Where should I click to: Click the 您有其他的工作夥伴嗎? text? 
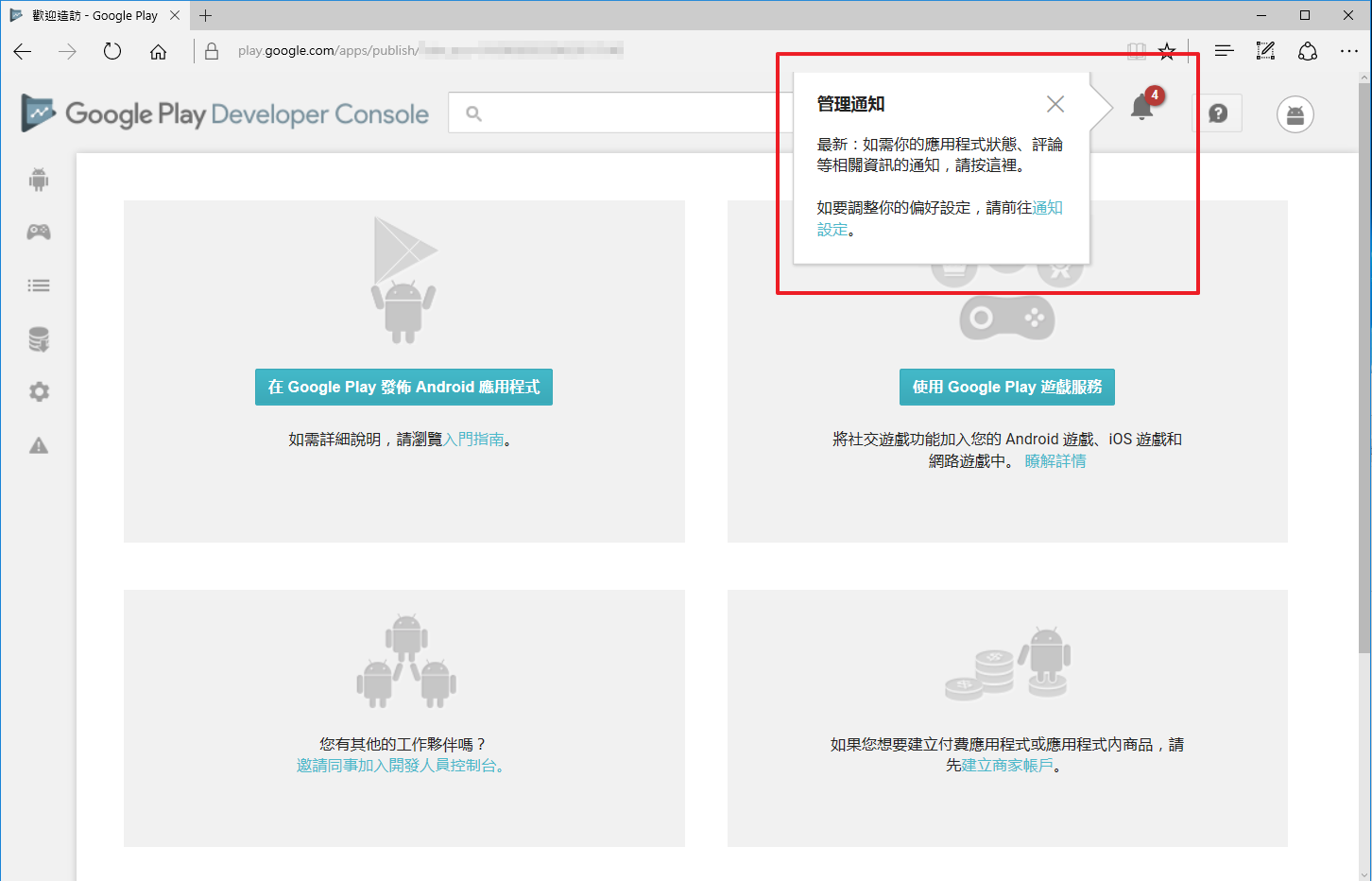(403, 745)
